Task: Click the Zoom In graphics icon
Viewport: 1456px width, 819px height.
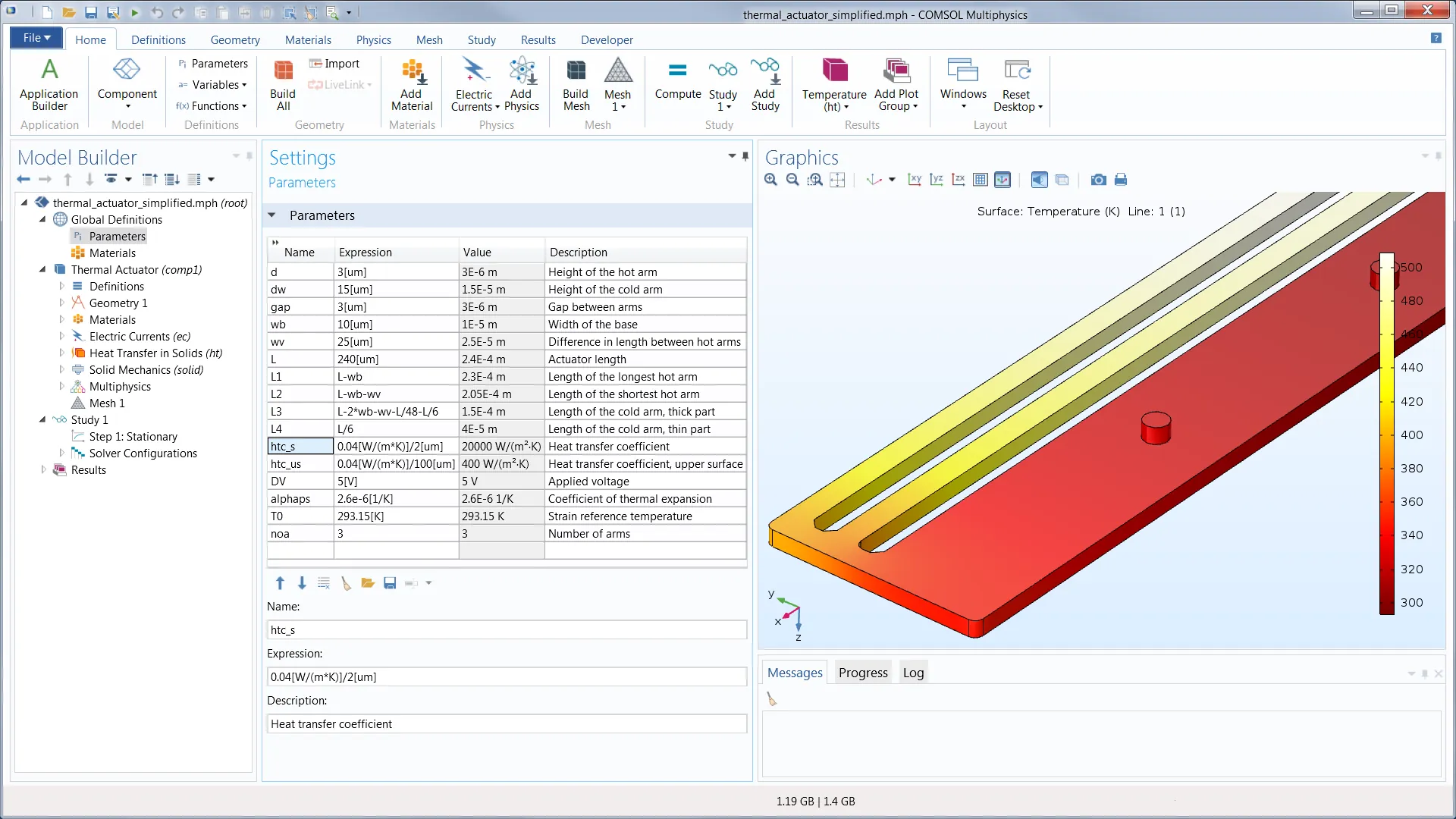Action: click(770, 180)
